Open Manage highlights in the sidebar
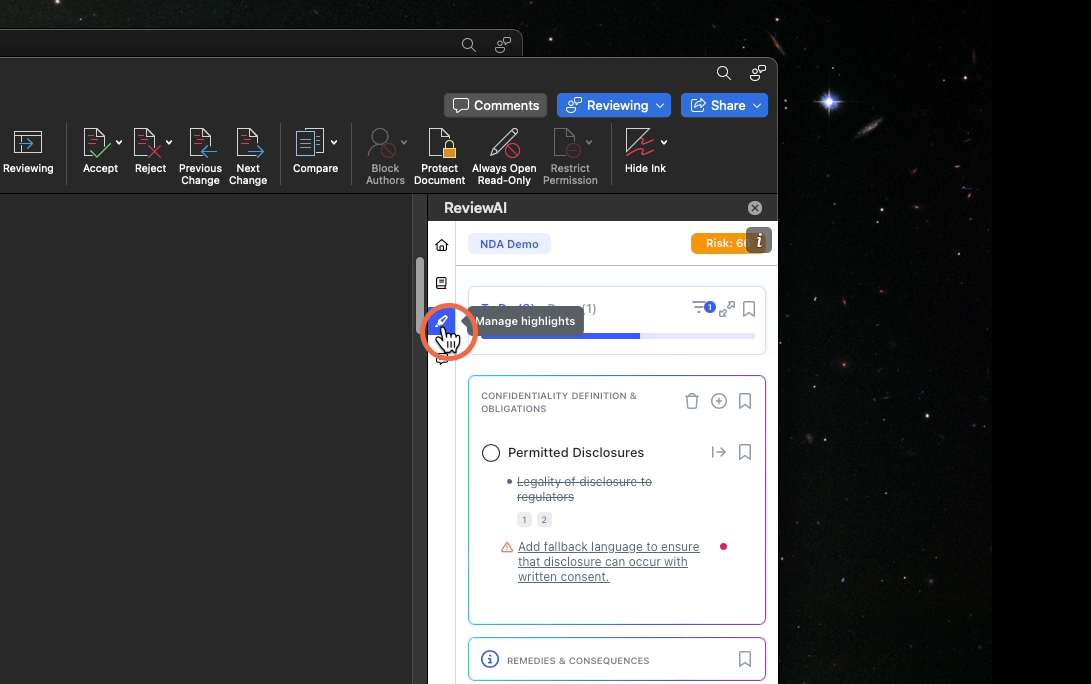 point(441,321)
